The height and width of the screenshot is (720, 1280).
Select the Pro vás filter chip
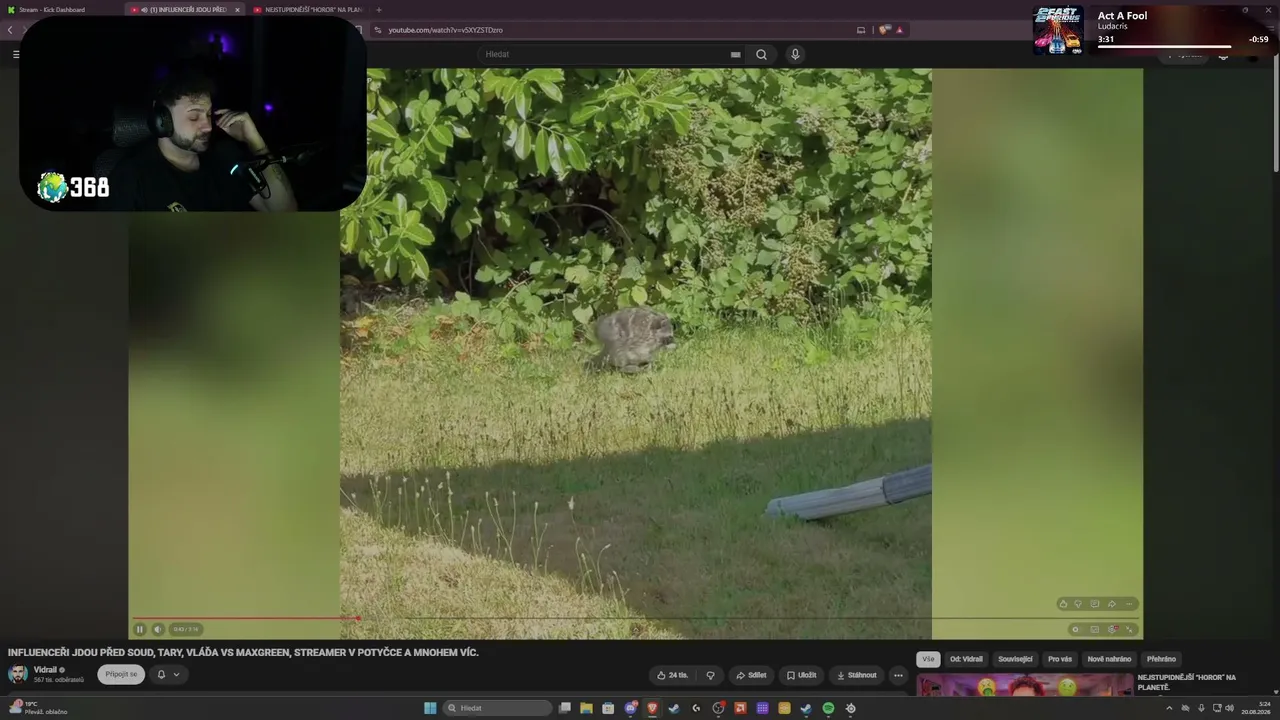pos(1060,659)
